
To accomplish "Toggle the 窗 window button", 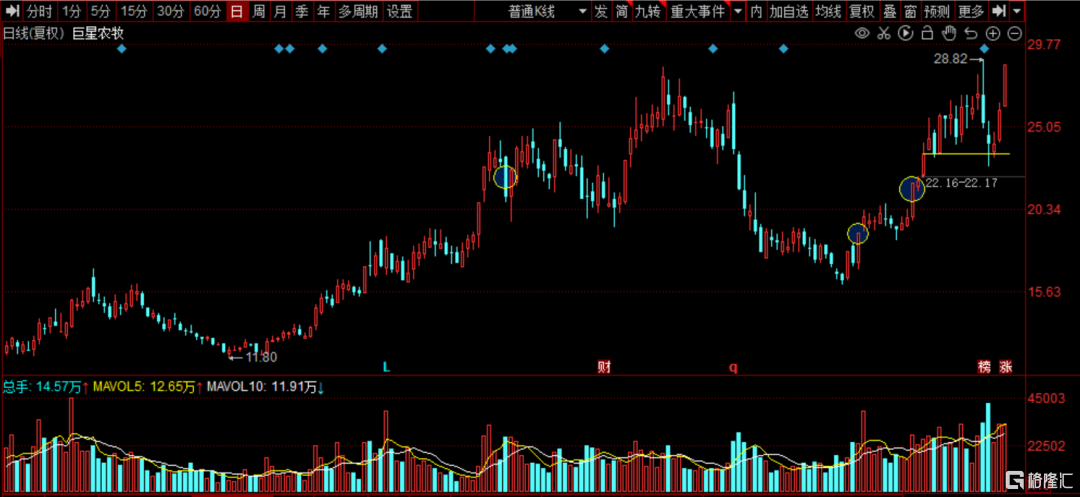I will [x=910, y=11].
